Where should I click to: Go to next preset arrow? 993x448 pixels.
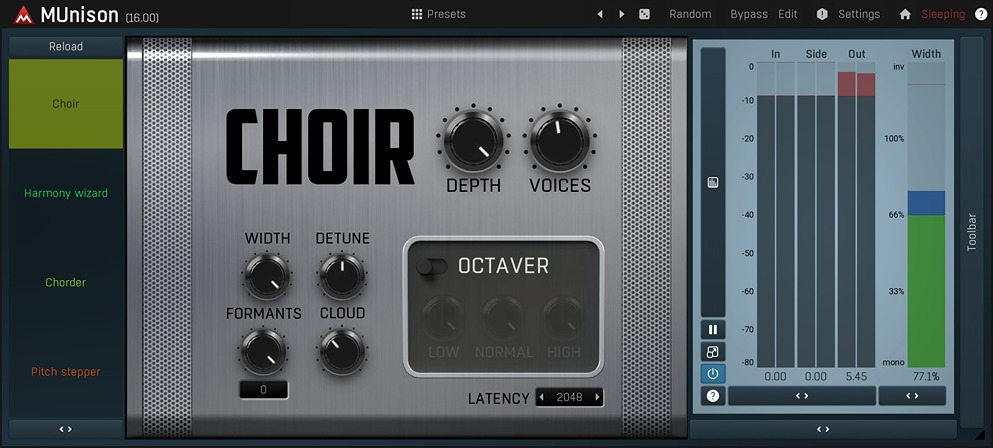point(622,14)
